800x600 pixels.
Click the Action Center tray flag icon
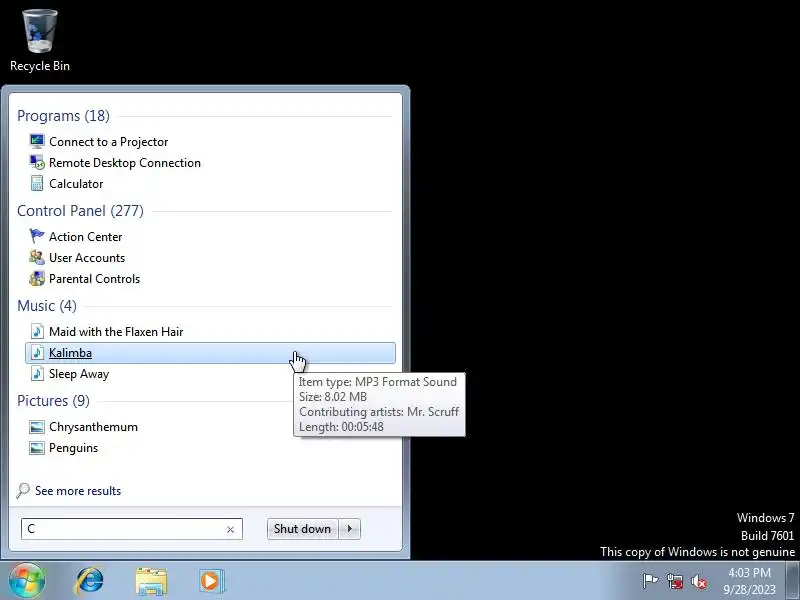[x=650, y=581]
